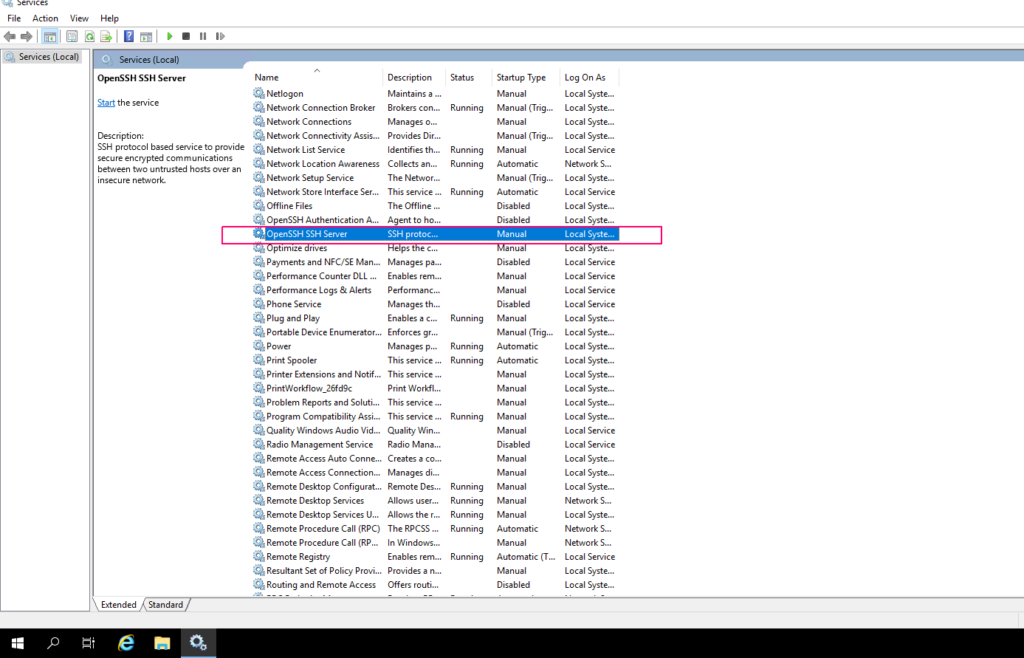Click the Back arrow in toolbar
Image resolution: width=1024 pixels, height=658 pixels.
coord(11,36)
